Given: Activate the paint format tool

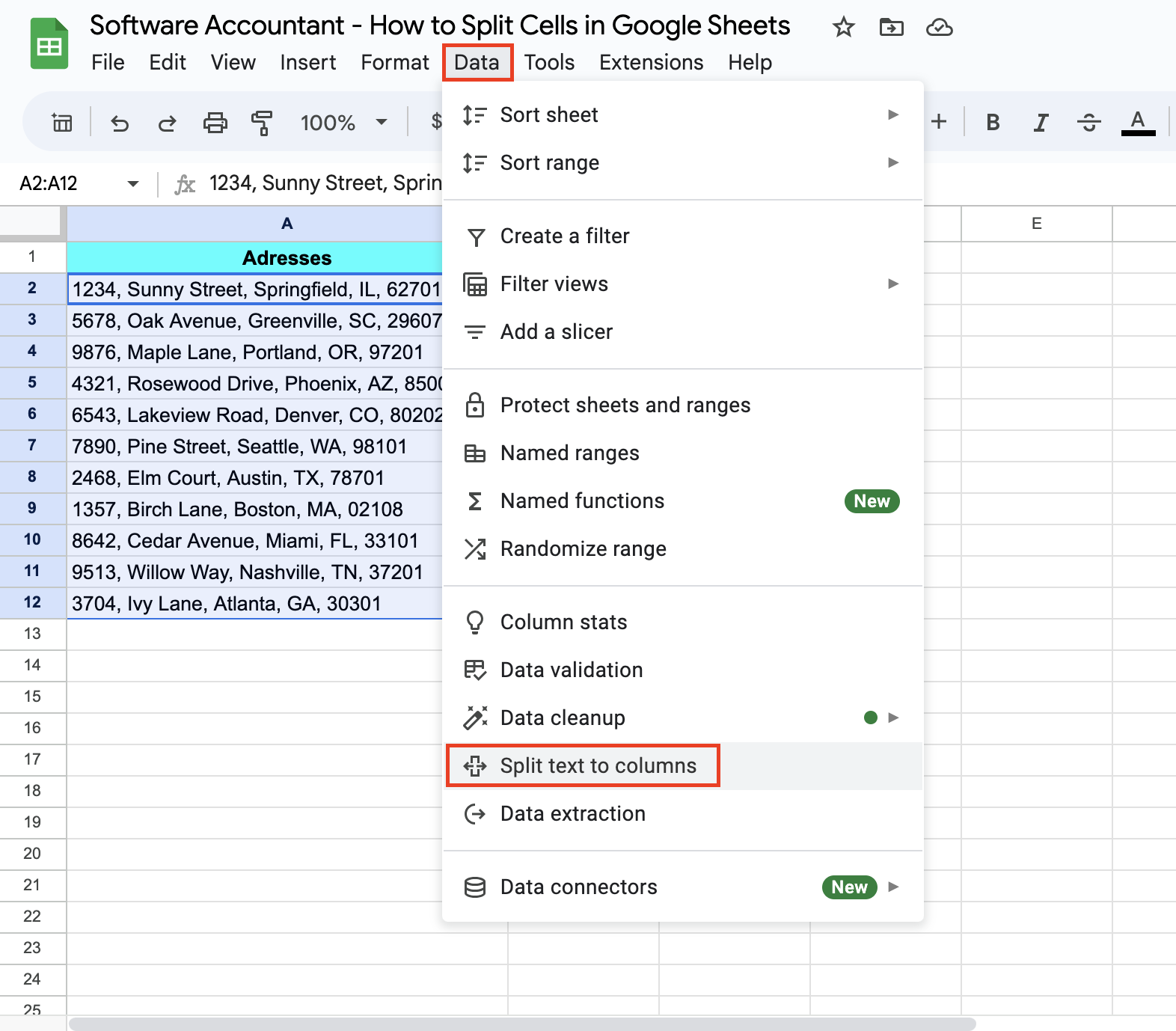Looking at the screenshot, I should tap(262, 122).
